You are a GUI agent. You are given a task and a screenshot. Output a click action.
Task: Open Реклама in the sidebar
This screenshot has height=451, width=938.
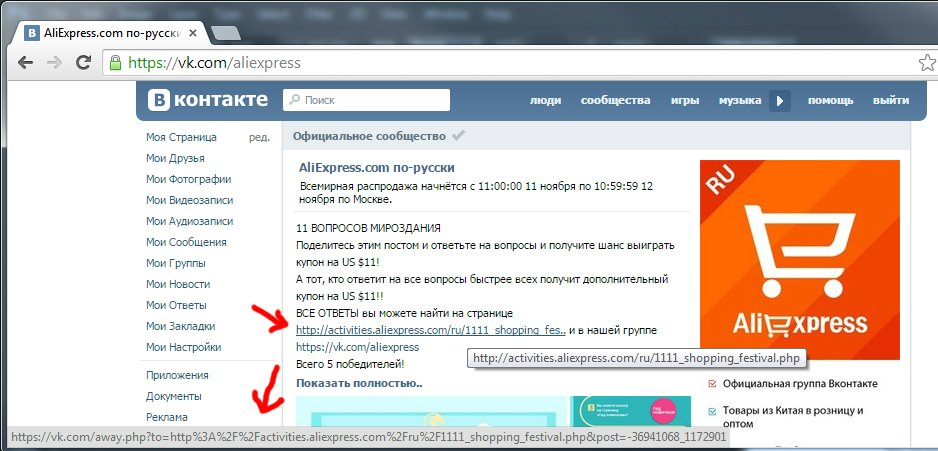(x=167, y=417)
